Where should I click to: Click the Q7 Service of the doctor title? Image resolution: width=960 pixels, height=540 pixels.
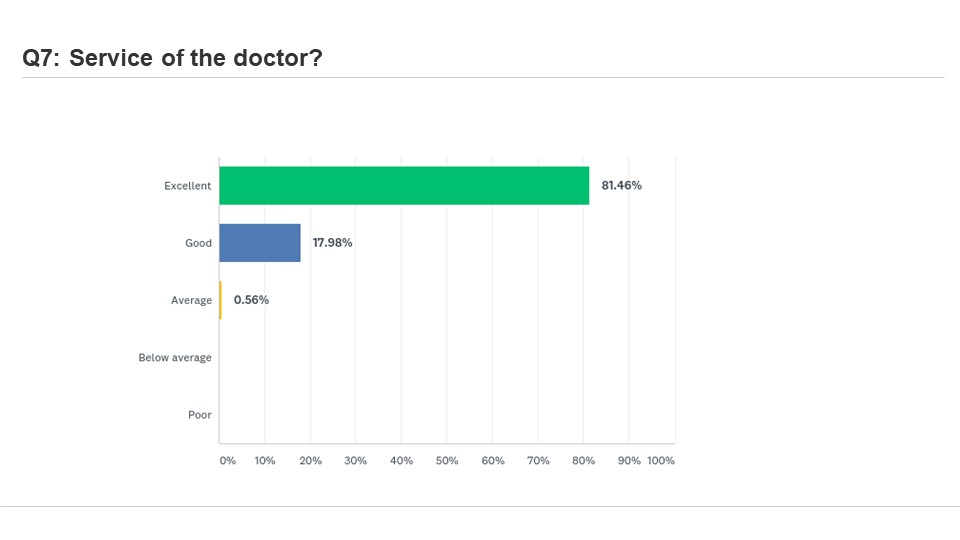(x=172, y=58)
